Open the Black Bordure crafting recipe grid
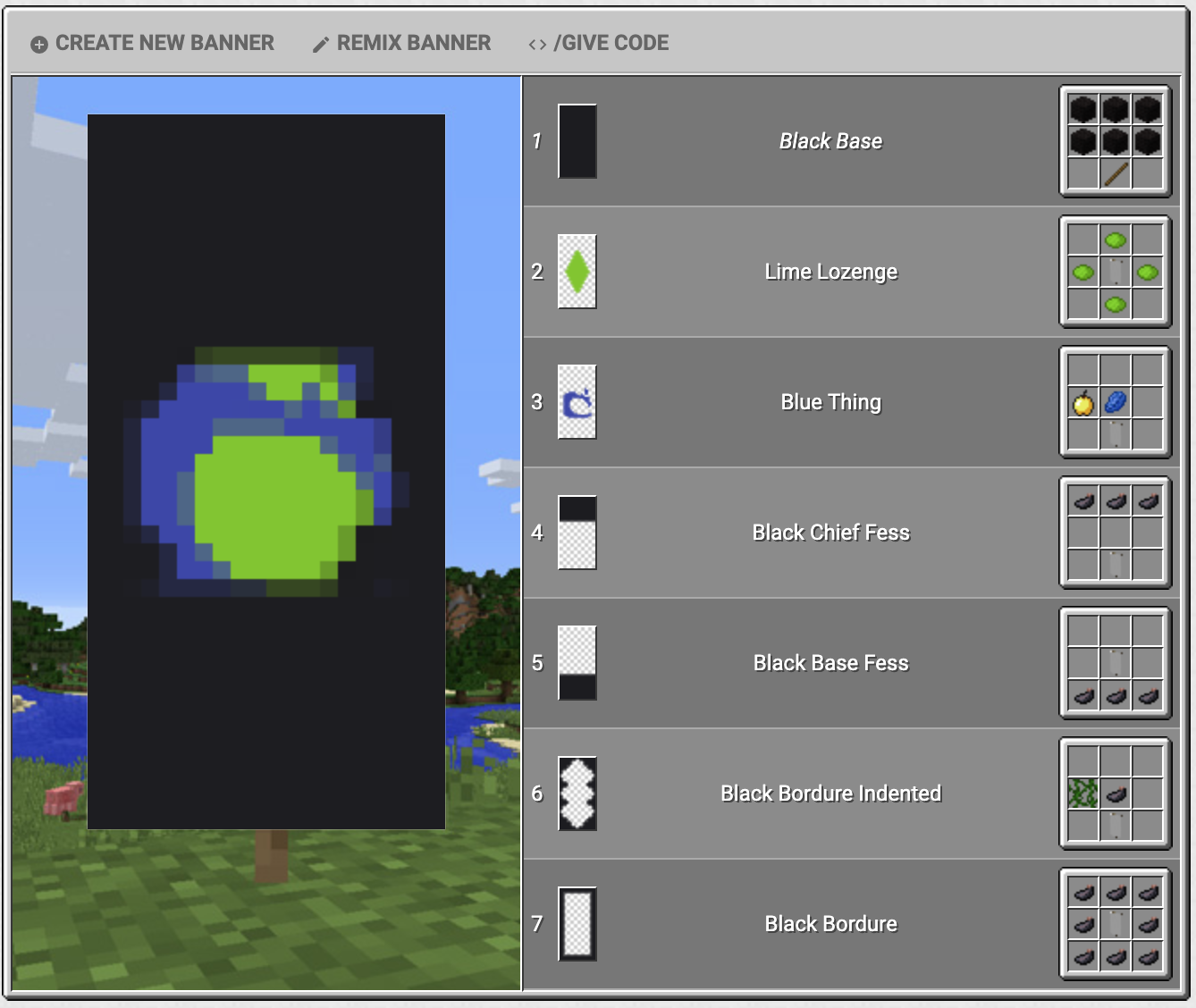Viewport: 1196px width, 1008px height. point(1115,924)
